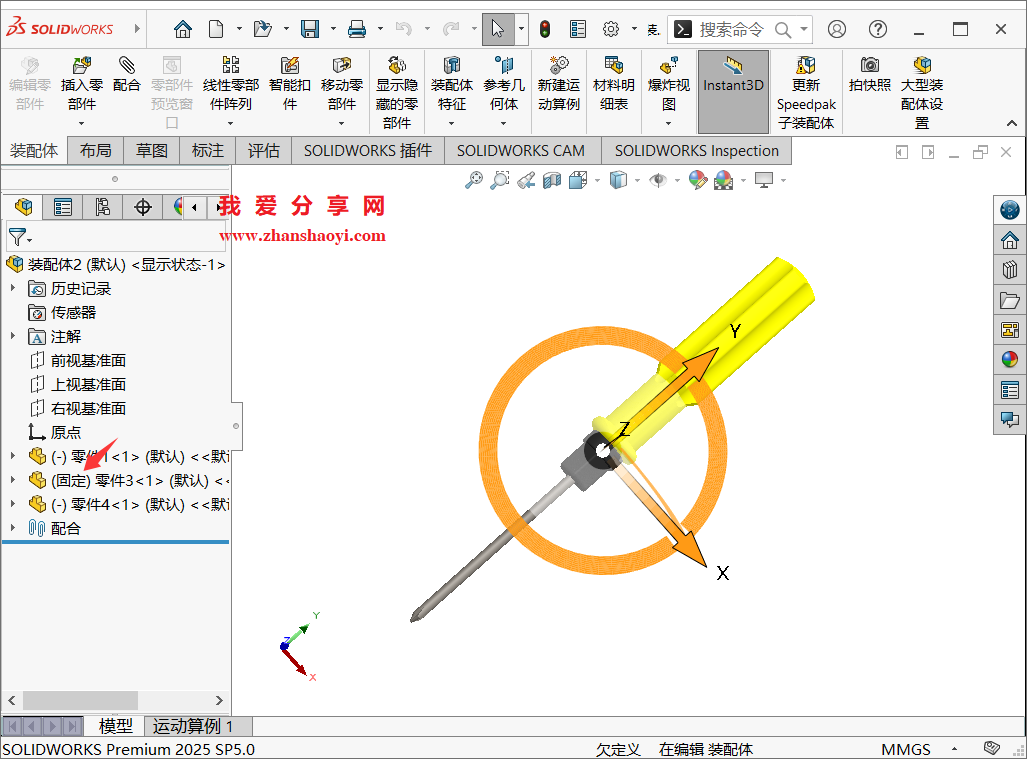The height and width of the screenshot is (759, 1027).
Task: Click Smart Fasteners (智能扣件)
Action: point(289,84)
